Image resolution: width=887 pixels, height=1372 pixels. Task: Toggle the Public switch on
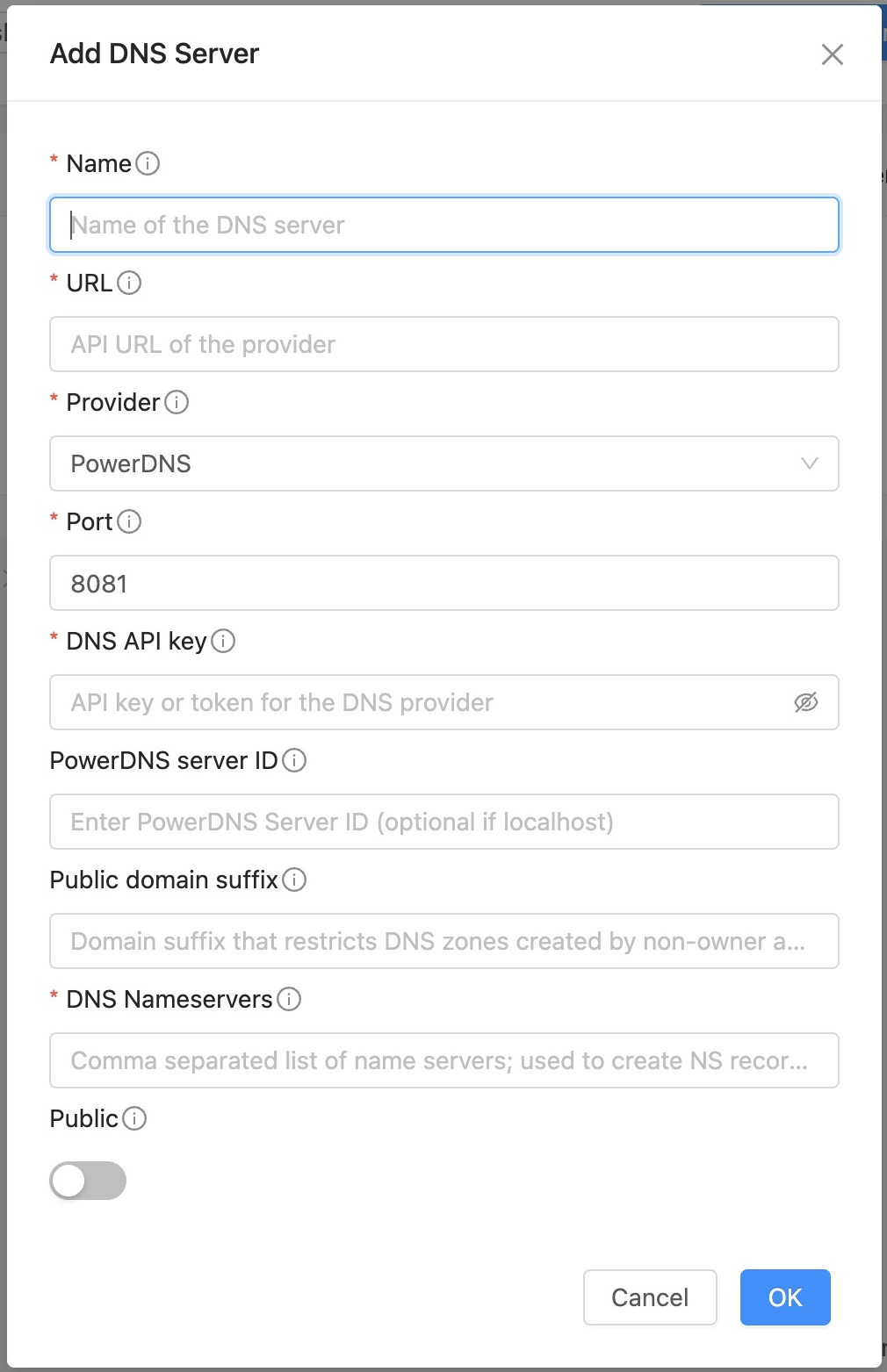coord(88,1181)
